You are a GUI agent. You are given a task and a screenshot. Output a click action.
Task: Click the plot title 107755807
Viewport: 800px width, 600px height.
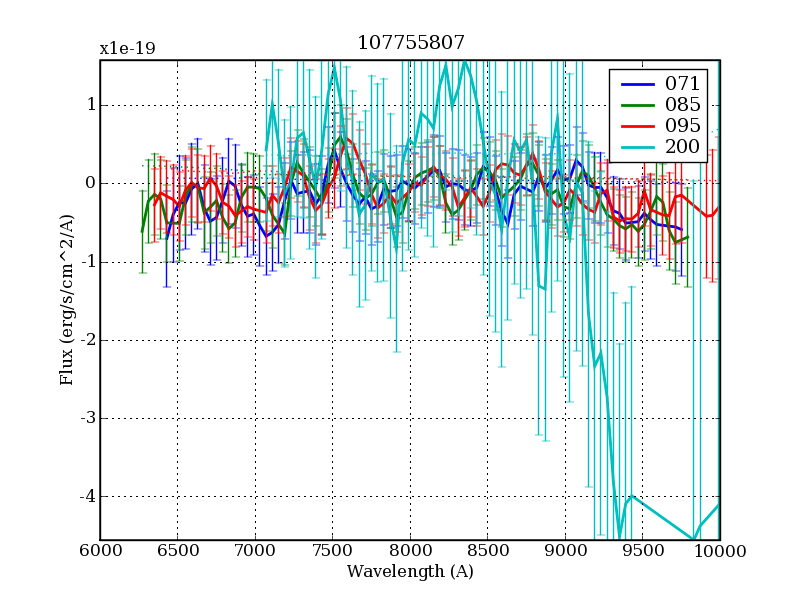pos(410,43)
